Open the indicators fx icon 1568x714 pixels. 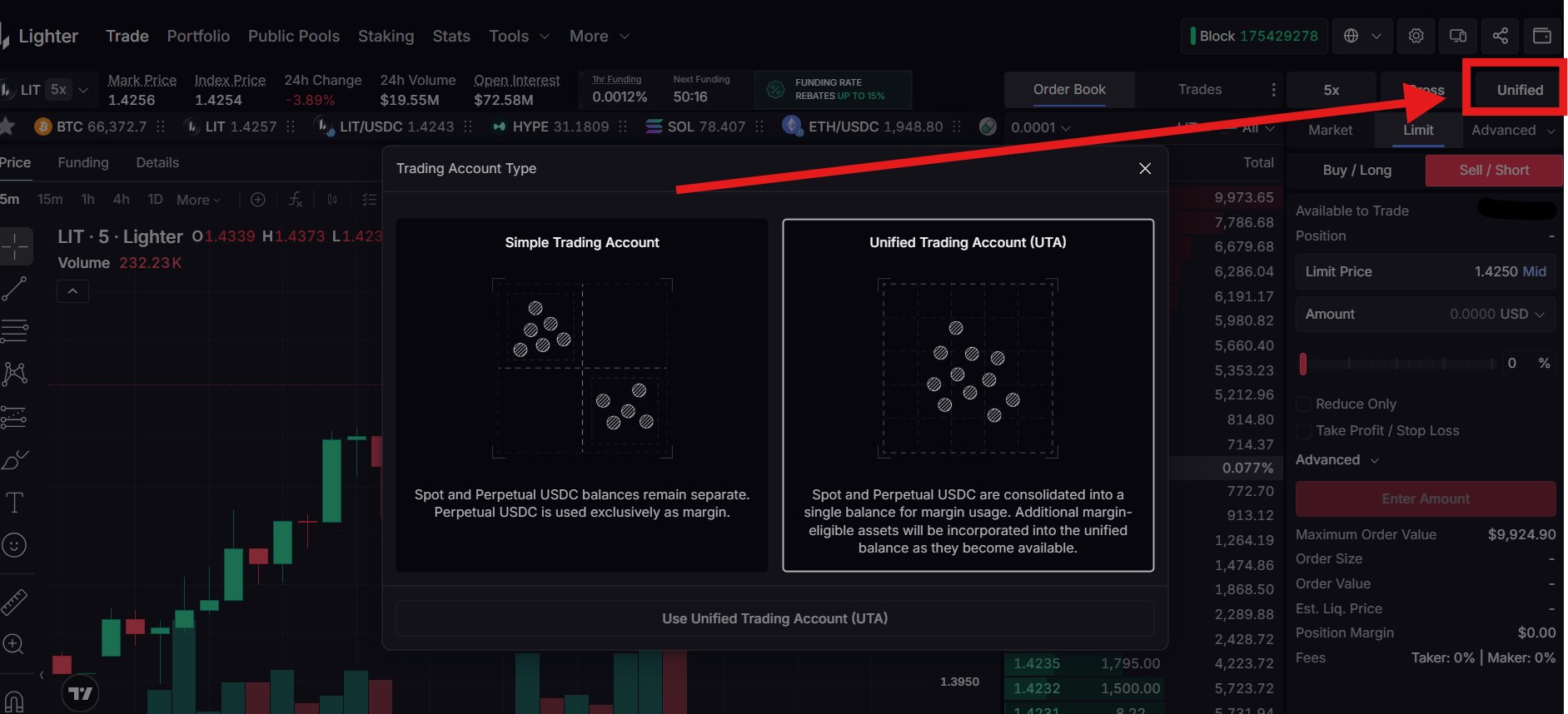pyautogui.click(x=296, y=200)
